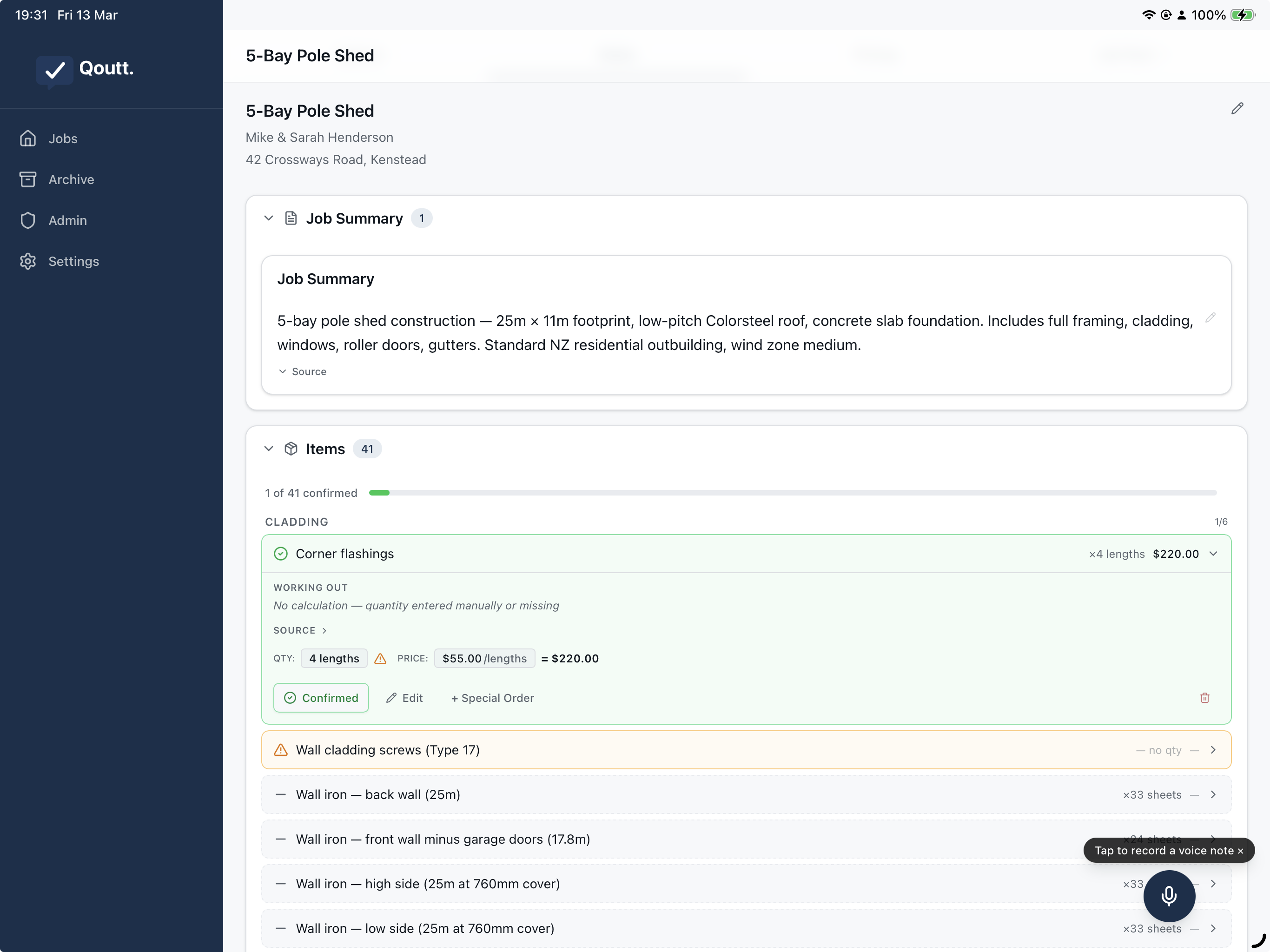Screen dimensions: 1270x952
Task: Toggle the Confirmed status button
Action: pos(321,698)
